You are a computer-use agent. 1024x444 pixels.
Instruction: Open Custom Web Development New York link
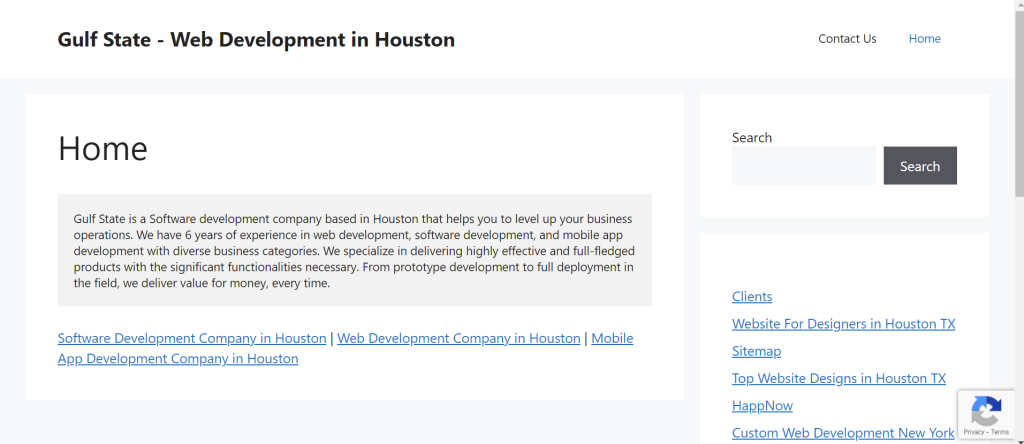point(843,433)
